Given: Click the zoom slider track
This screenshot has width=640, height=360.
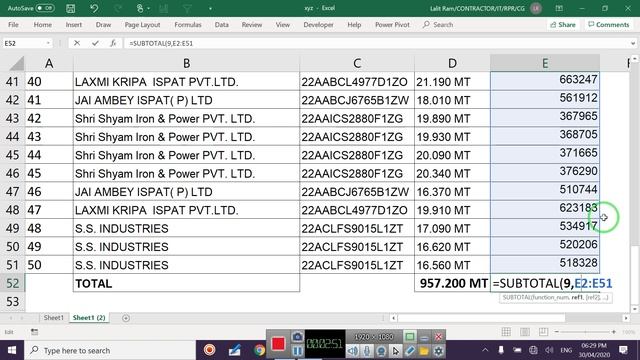Looking at the screenshot, I should (x=585, y=332).
